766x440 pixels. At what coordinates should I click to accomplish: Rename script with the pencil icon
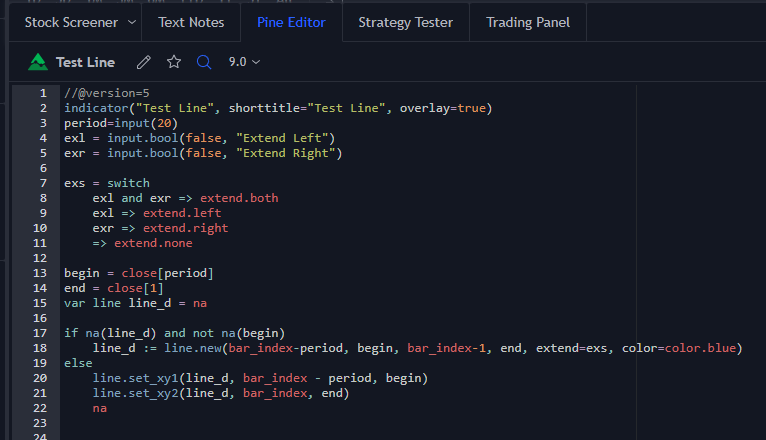point(144,62)
